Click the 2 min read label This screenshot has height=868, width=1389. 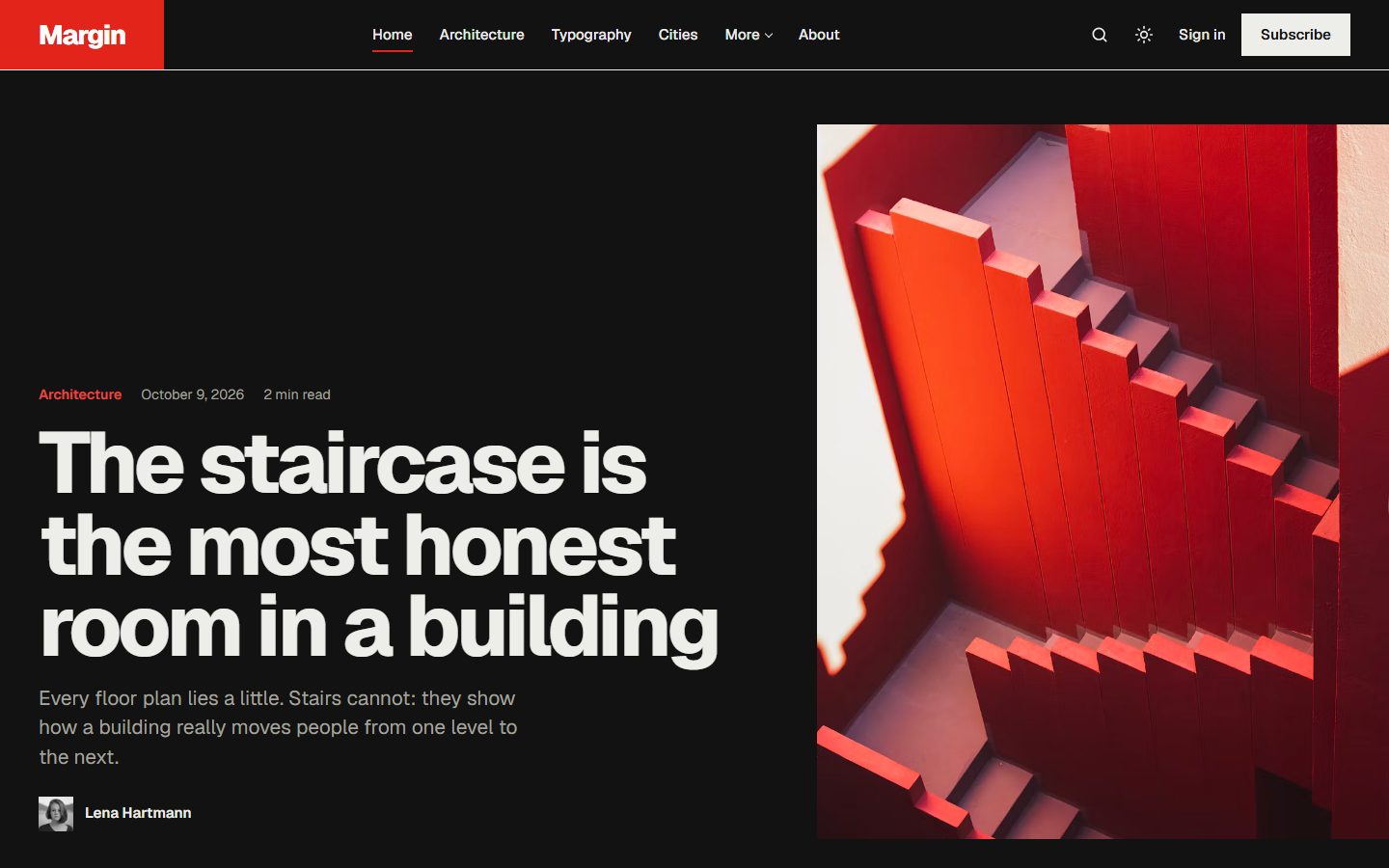pyautogui.click(x=297, y=394)
